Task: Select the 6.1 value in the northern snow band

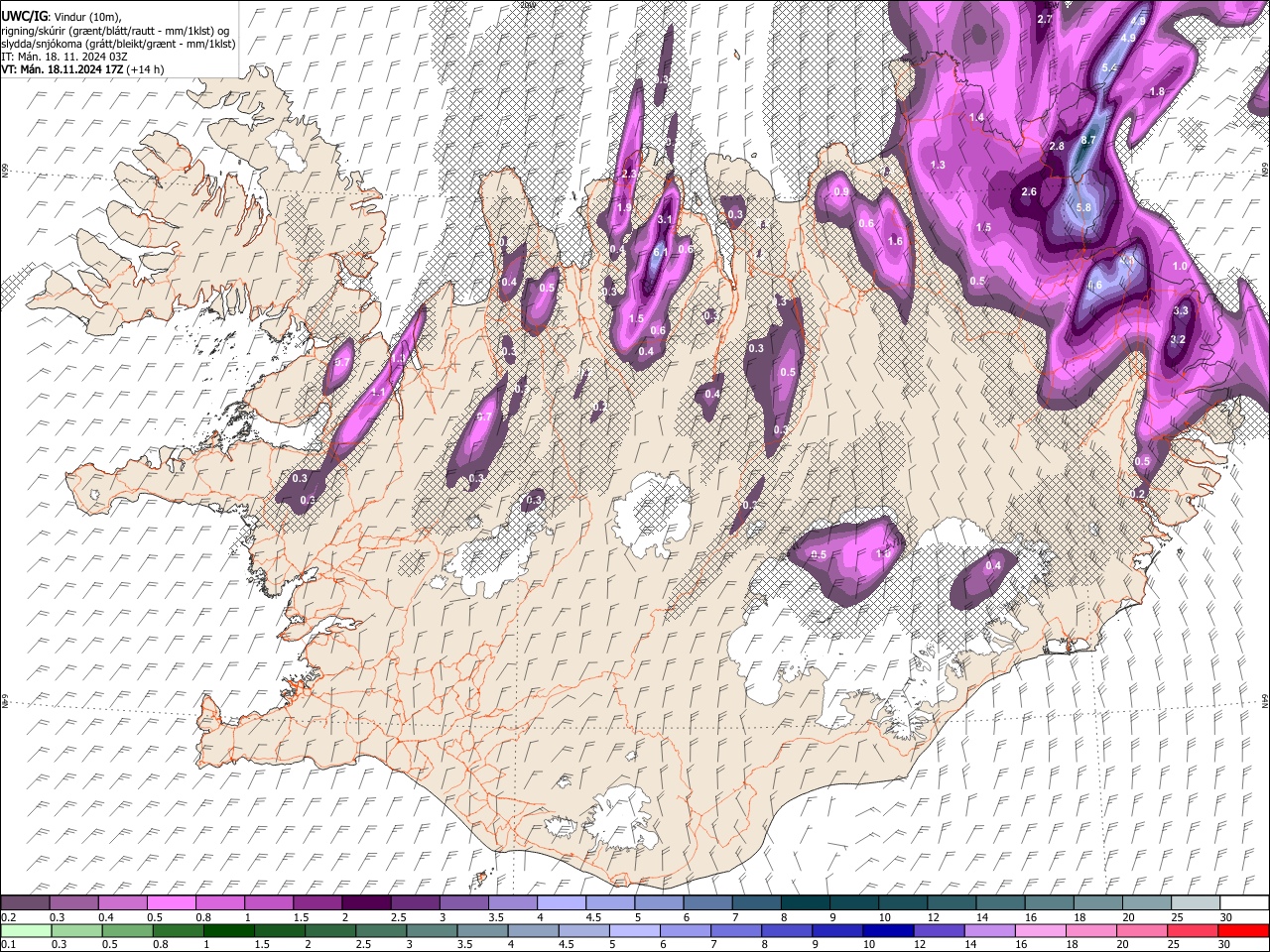Action: tap(659, 253)
